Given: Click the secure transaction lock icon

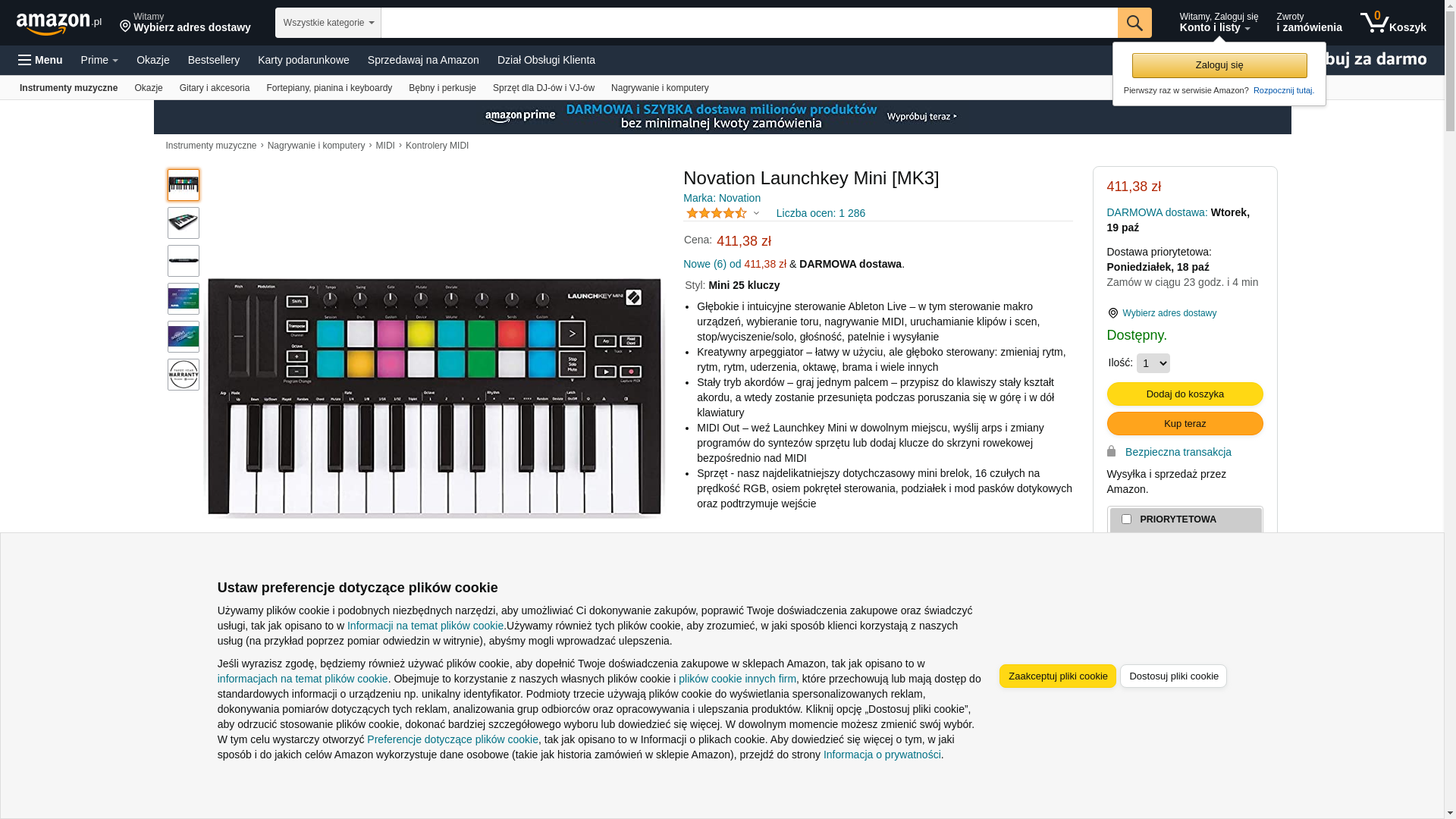Looking at the screenshot, I should tap(1112, 451).
